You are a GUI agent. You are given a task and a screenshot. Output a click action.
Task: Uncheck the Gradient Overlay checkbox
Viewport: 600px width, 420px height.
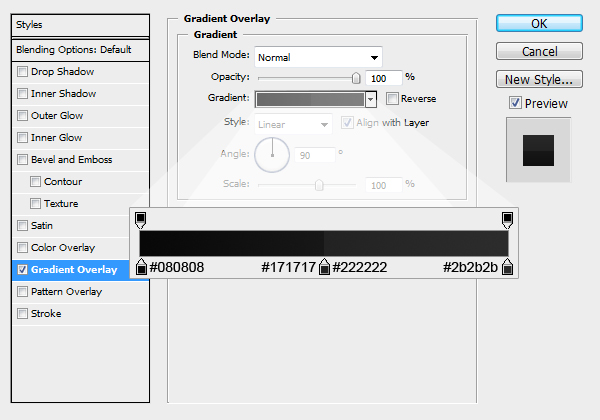pos(22,270)
